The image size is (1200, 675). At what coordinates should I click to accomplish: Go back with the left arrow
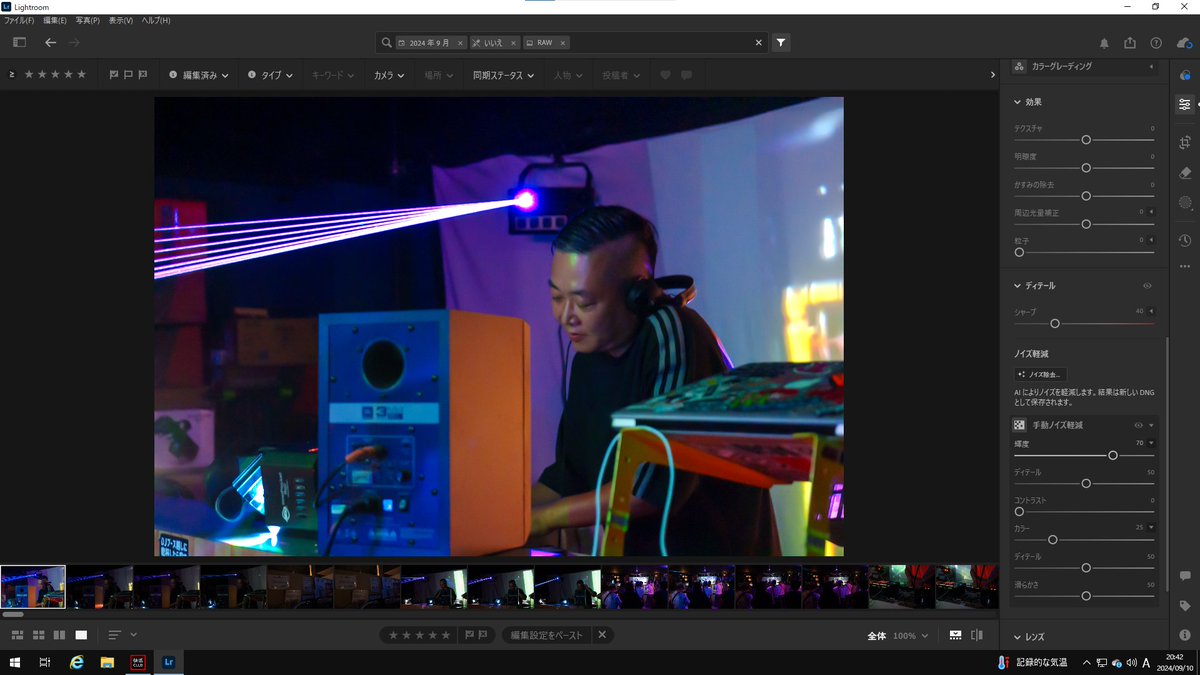click(x=51, y=42)
